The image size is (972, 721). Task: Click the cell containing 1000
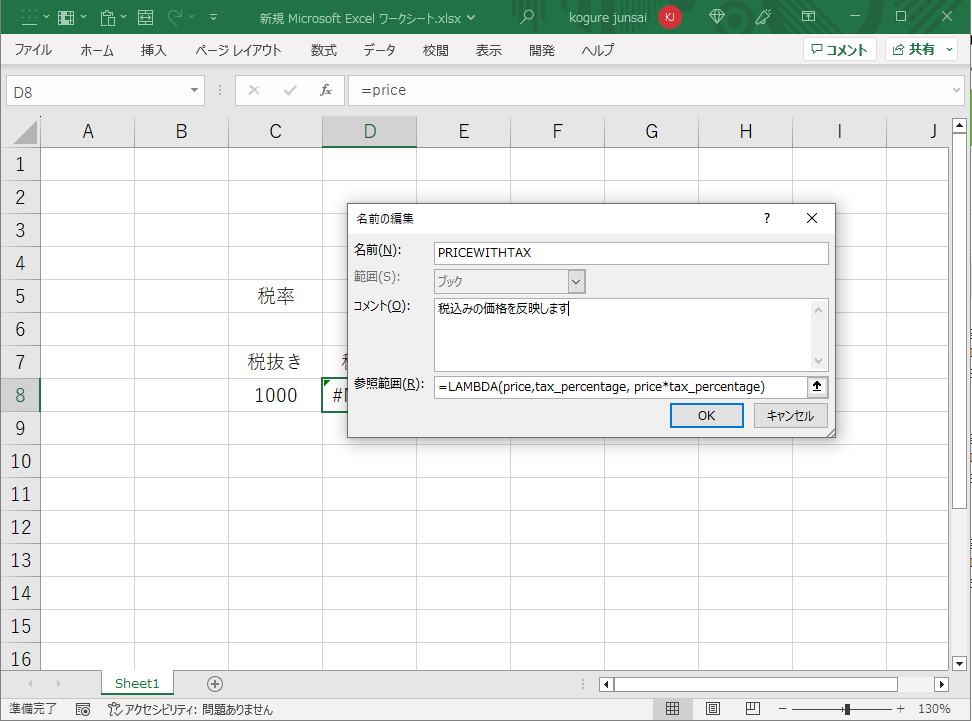(275, 395)
